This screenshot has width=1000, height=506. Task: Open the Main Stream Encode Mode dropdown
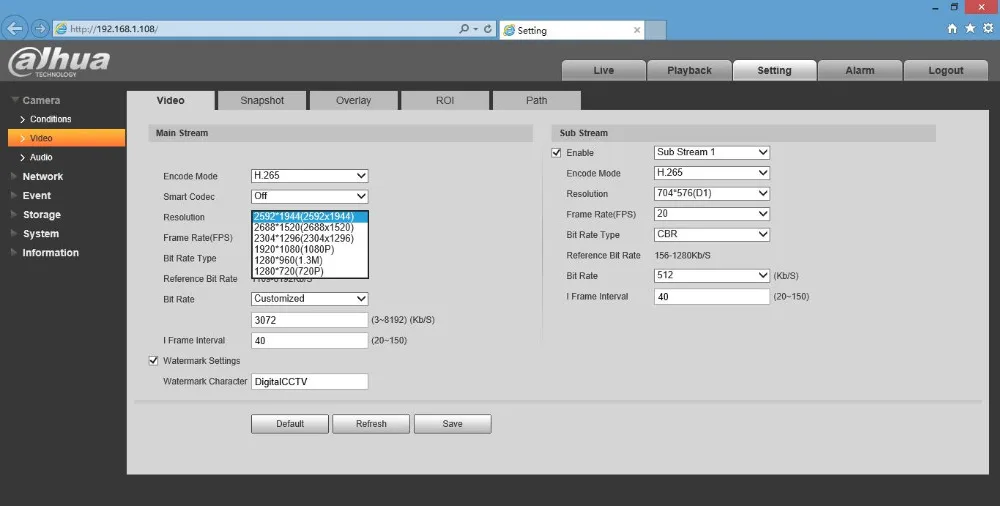point(309,175)
